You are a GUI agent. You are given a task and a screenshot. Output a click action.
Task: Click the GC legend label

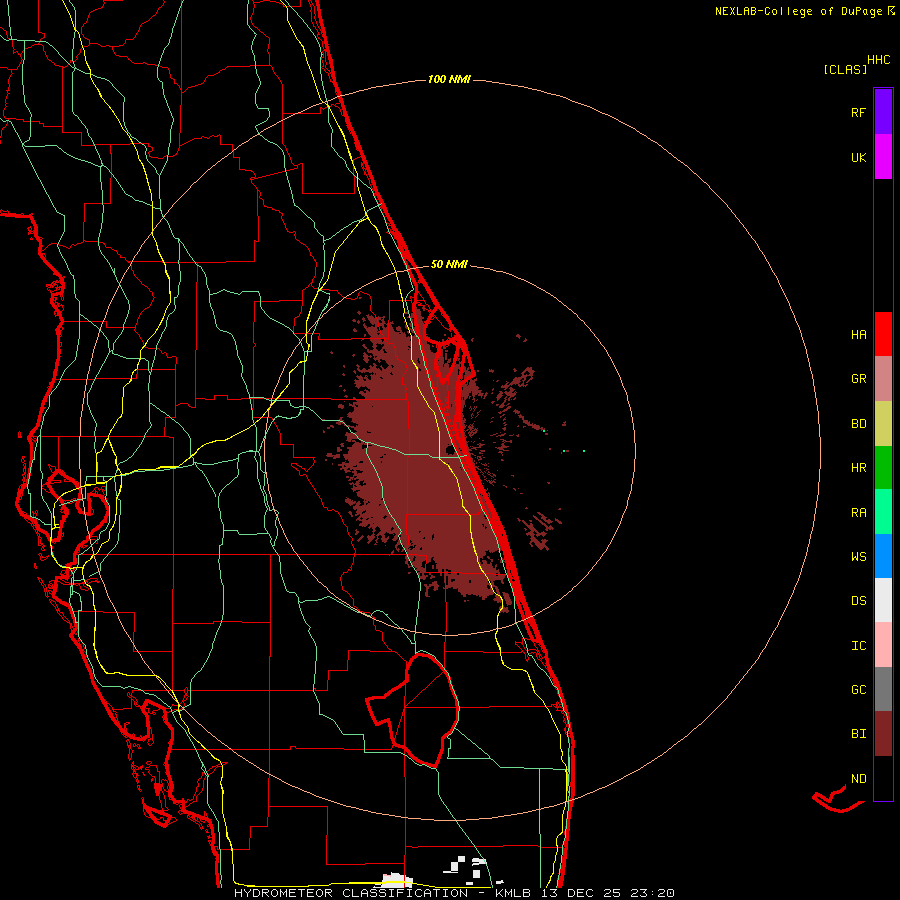pyautogui.click(x=858, y=690)
